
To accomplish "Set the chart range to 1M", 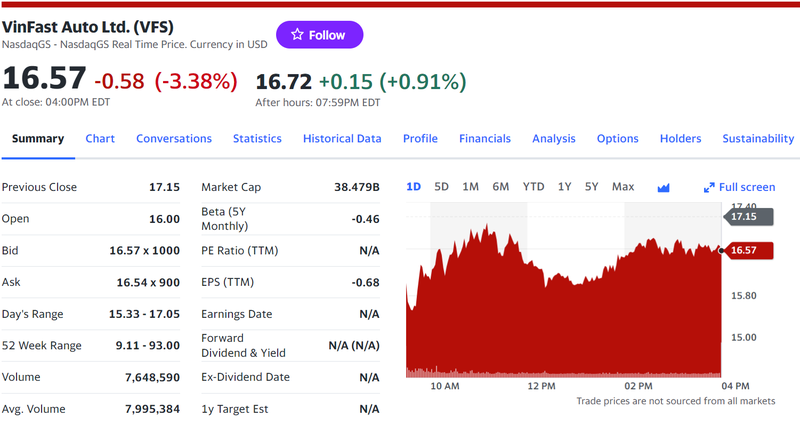I will point(471,187).
